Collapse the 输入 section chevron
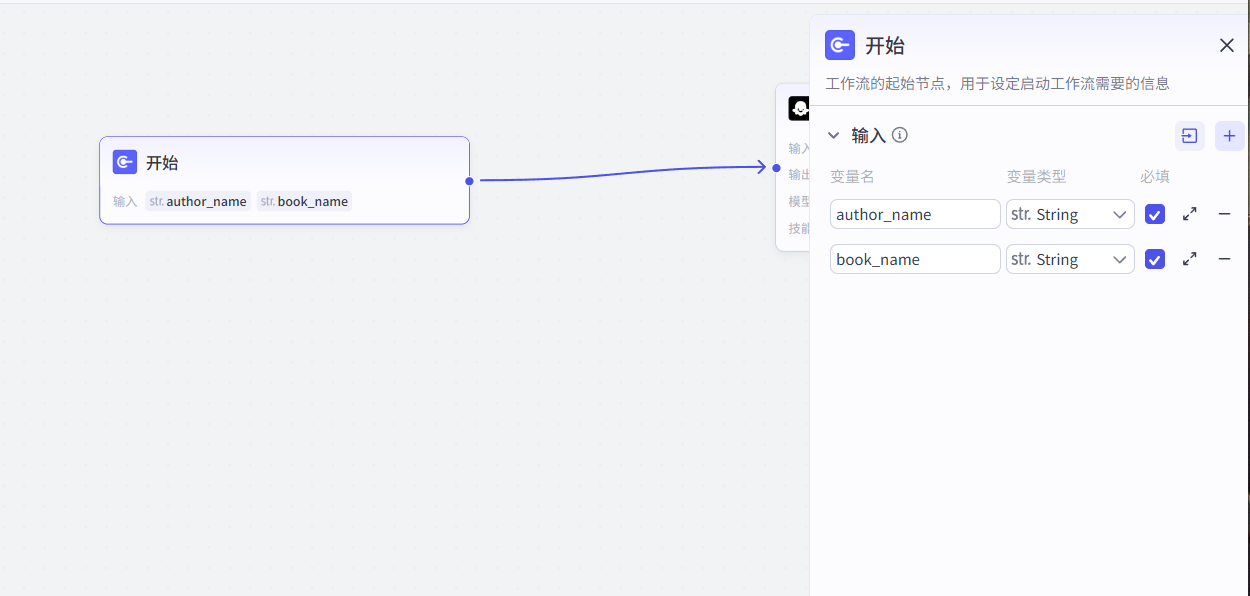 [833, 135]
